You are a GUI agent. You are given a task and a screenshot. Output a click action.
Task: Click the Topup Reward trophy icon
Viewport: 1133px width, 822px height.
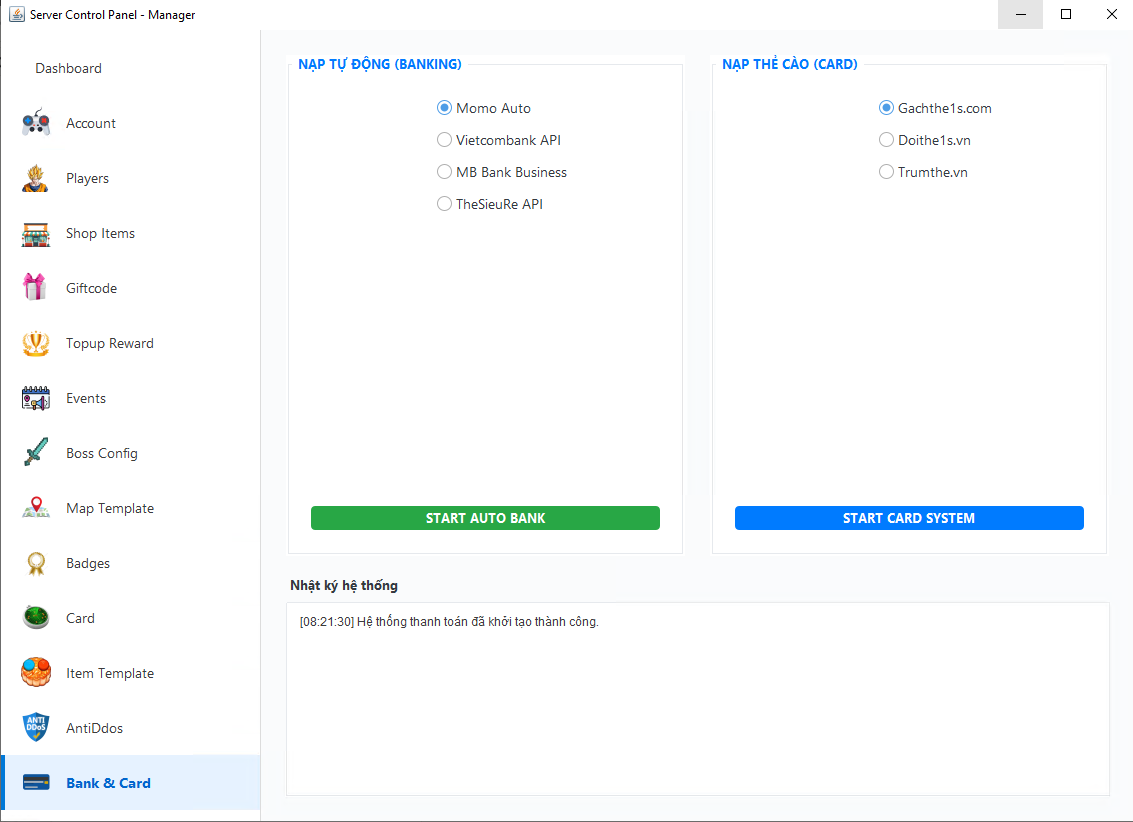pos(35,343)
